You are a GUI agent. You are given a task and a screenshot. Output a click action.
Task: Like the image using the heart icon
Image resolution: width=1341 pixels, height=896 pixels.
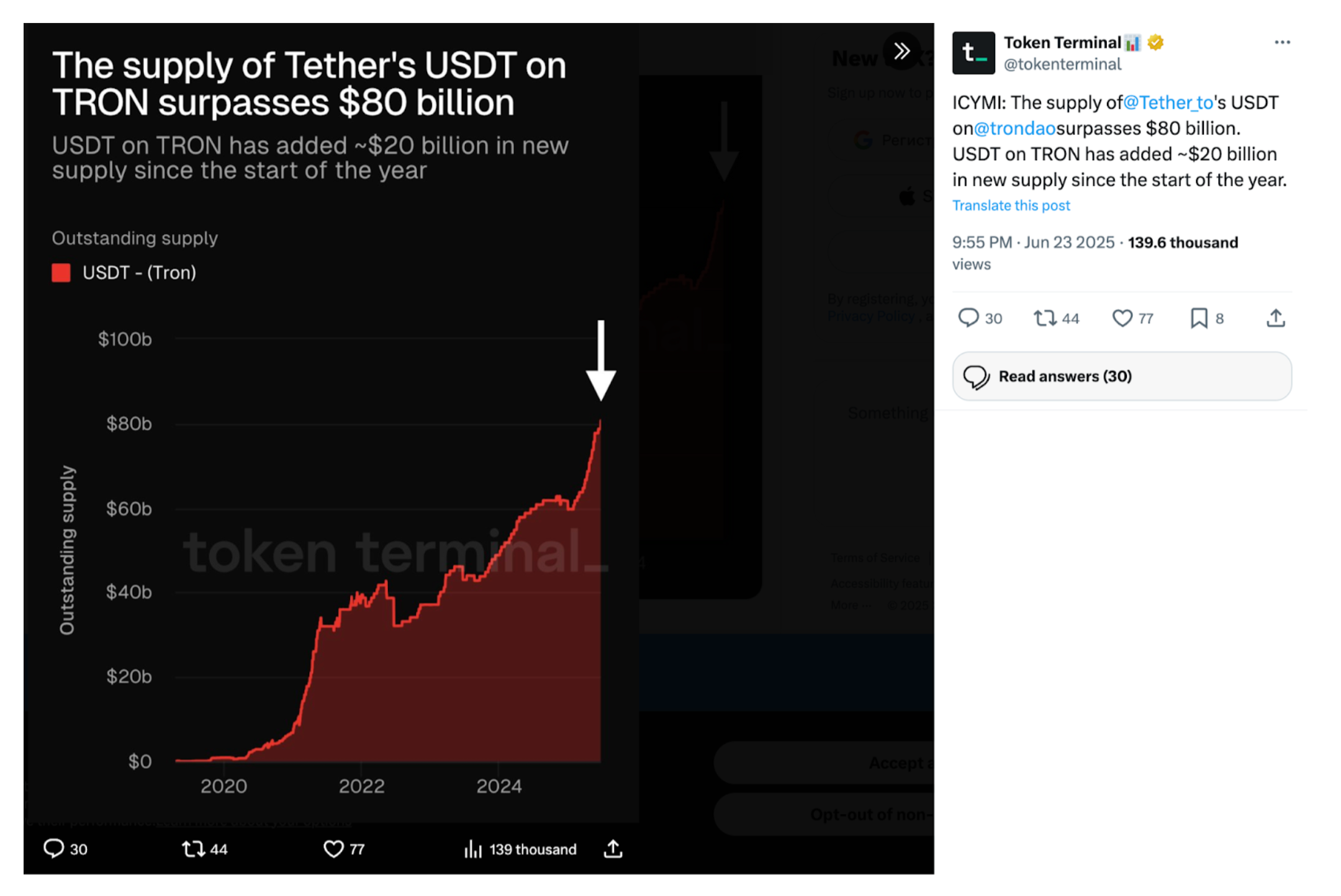coord(334,849)
